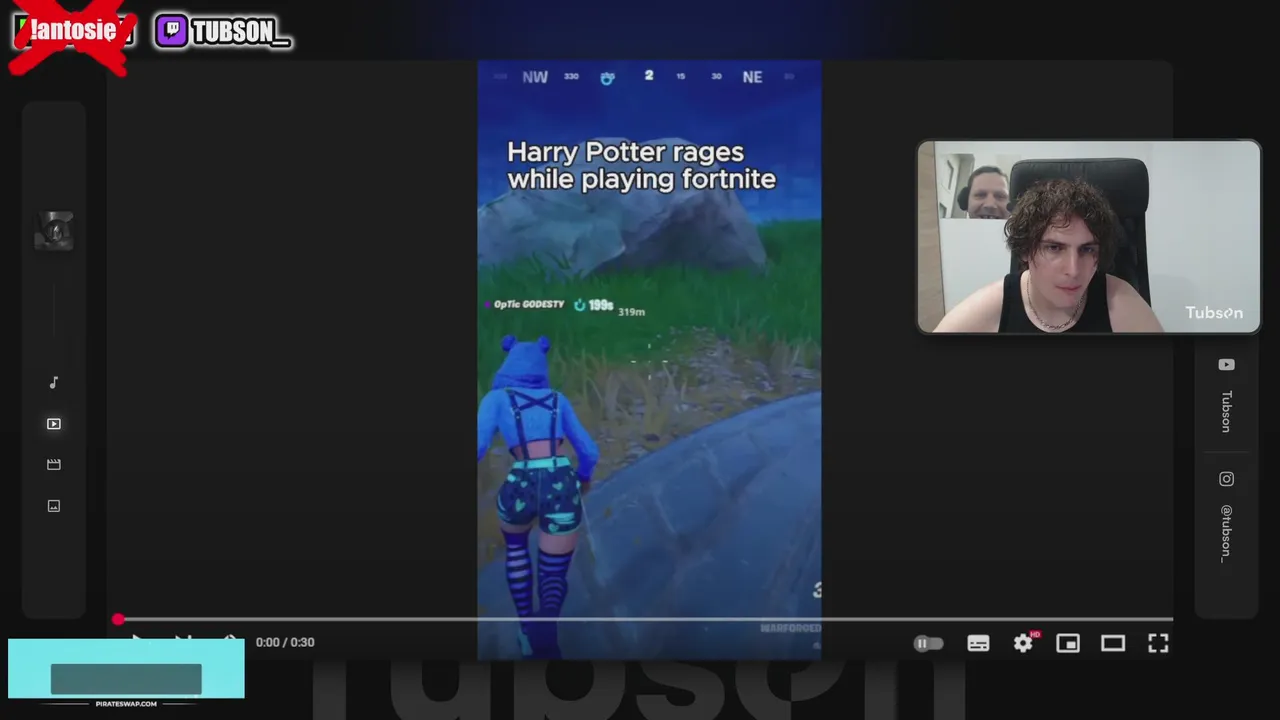Open the clapperboard clips icon in sidebar
1280x720 pixels.
(x=54, y=465)
